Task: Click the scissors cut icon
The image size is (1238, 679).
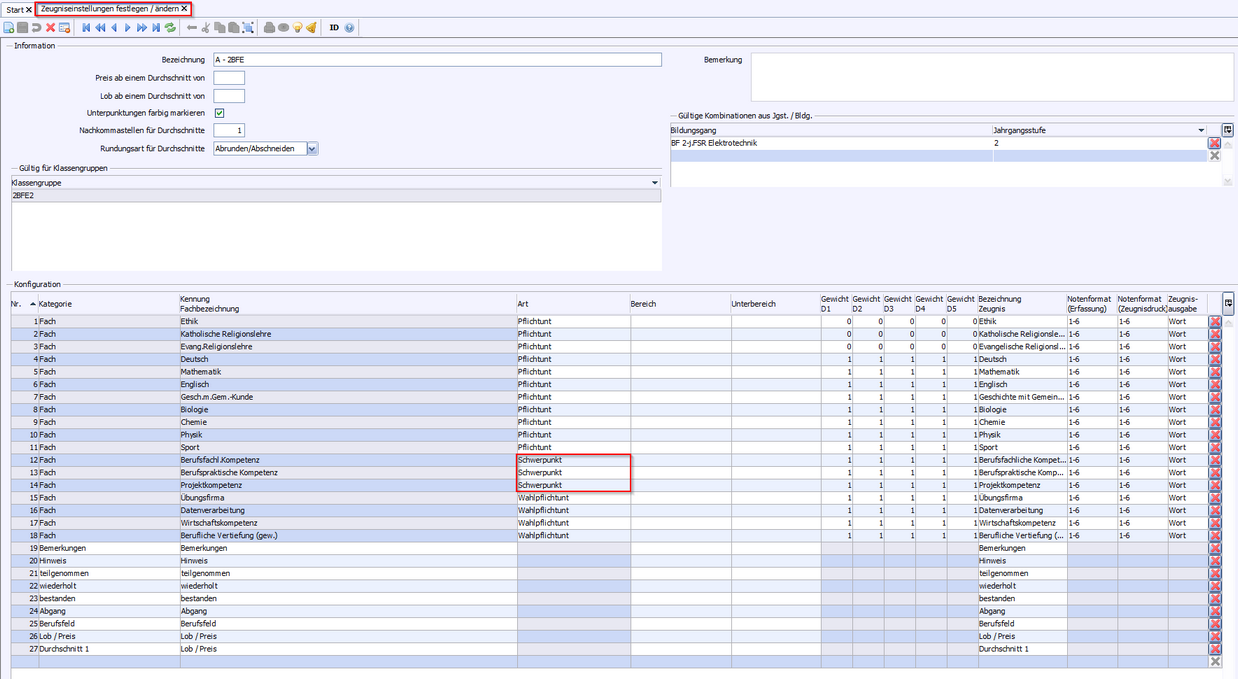Action: click(206, 28)
